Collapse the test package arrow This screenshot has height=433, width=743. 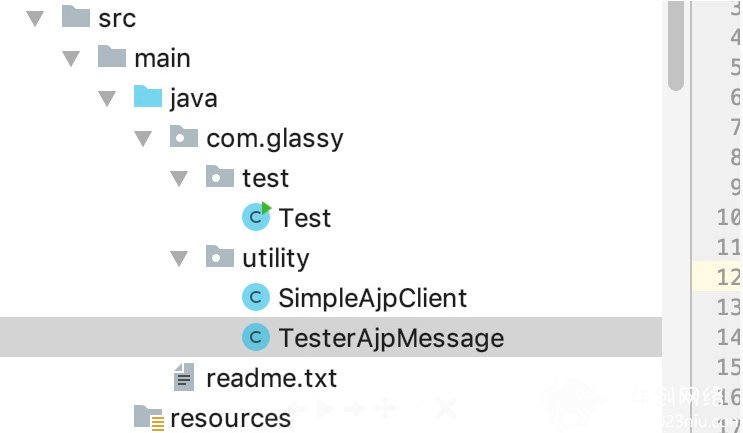[179, 179]
